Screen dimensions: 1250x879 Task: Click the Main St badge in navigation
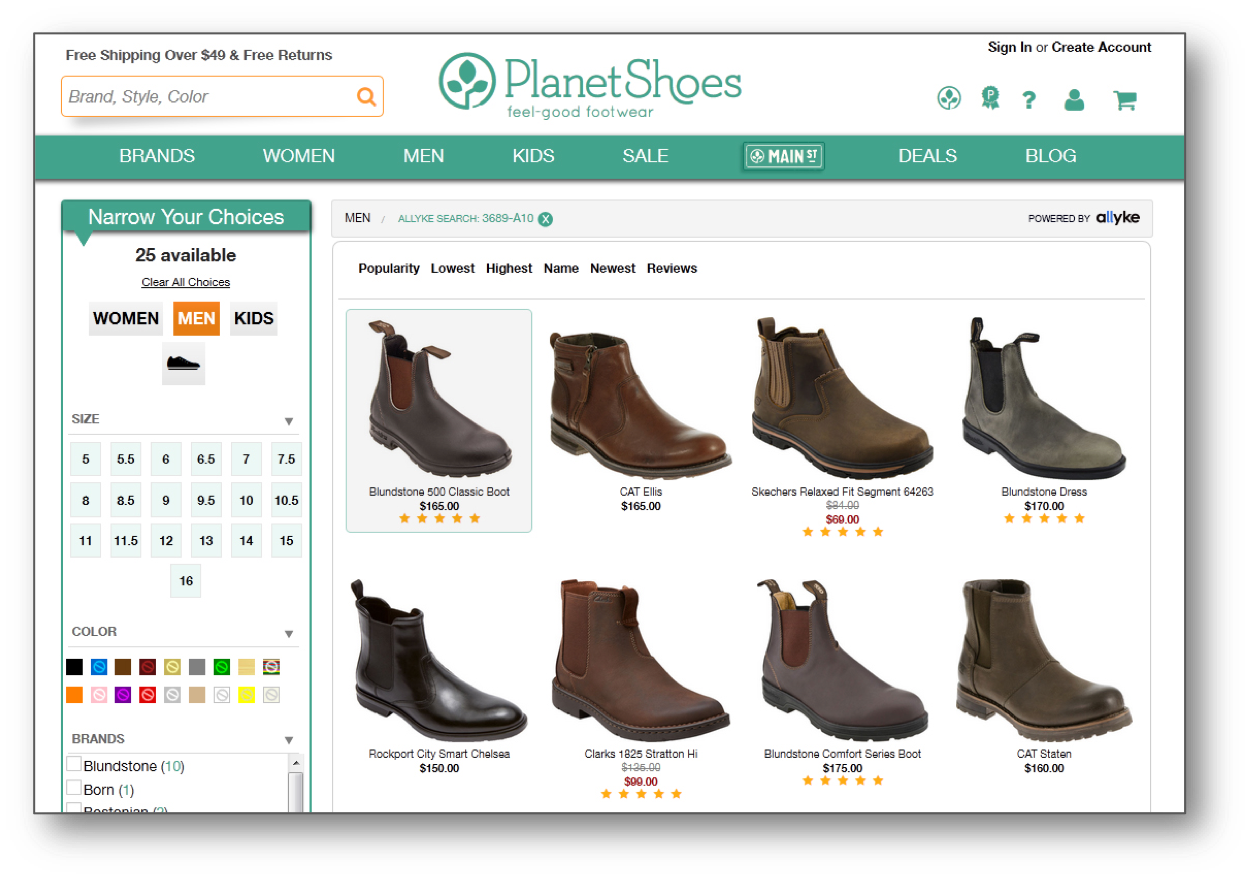coord(784,156)
